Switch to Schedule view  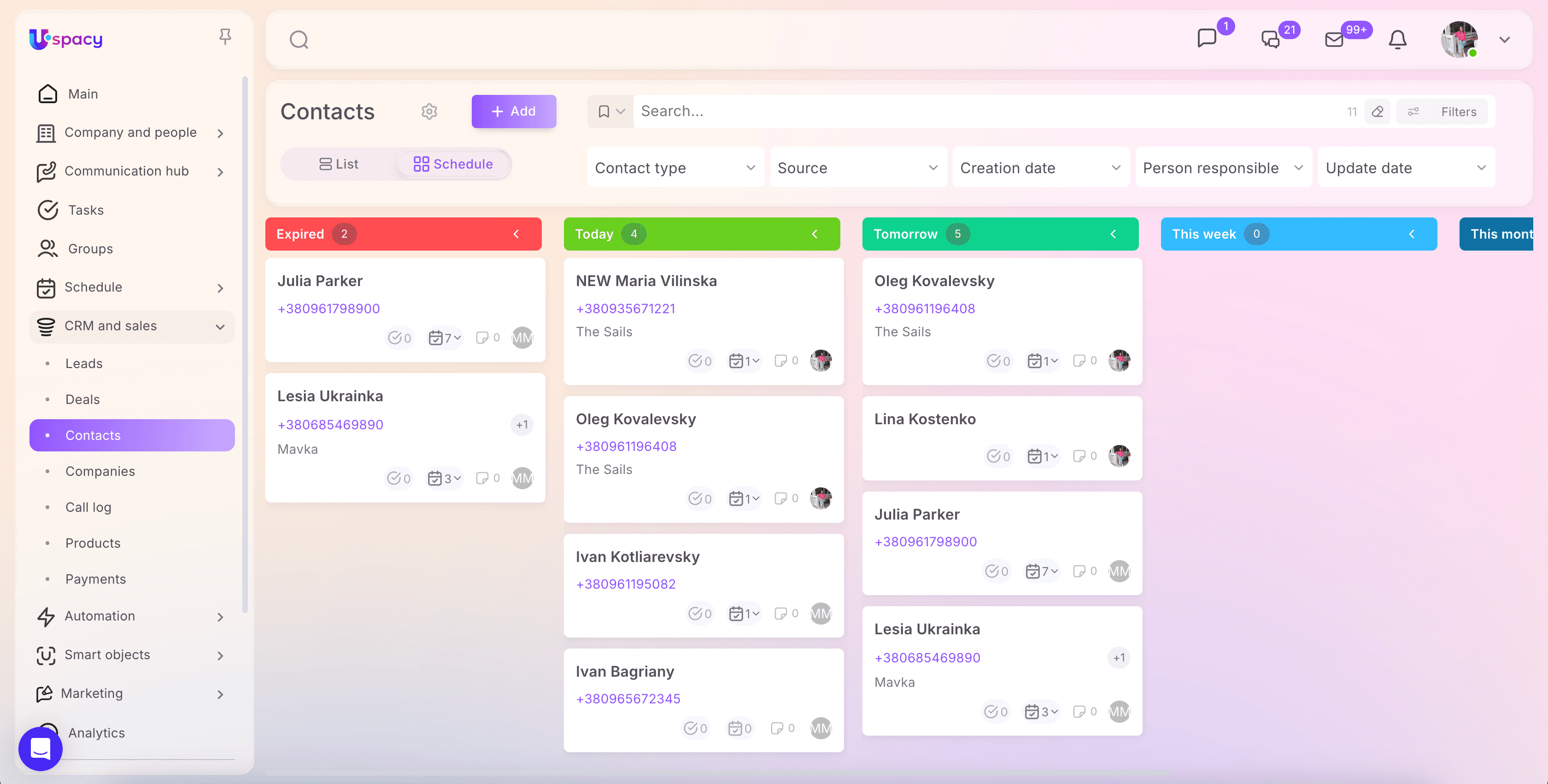[453, 164]
